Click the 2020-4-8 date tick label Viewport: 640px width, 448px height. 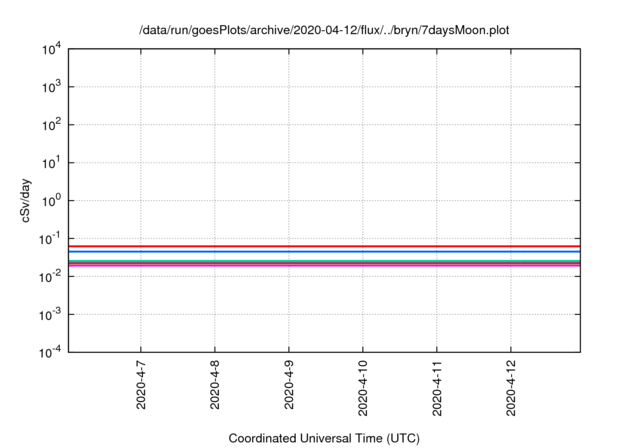point(215,385)
